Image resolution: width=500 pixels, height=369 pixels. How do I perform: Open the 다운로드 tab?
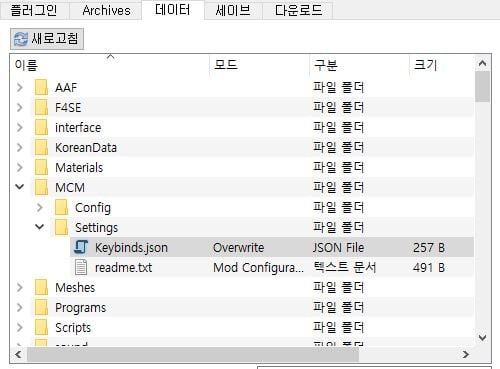coord(298,10)
